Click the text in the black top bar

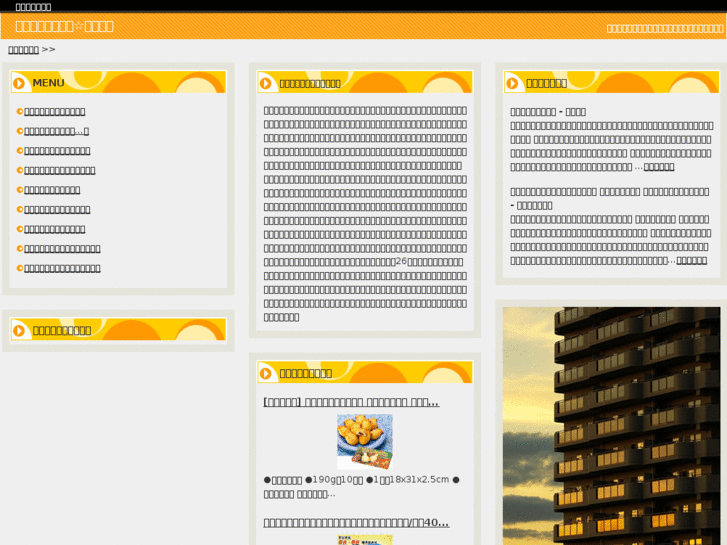(33, 7)
